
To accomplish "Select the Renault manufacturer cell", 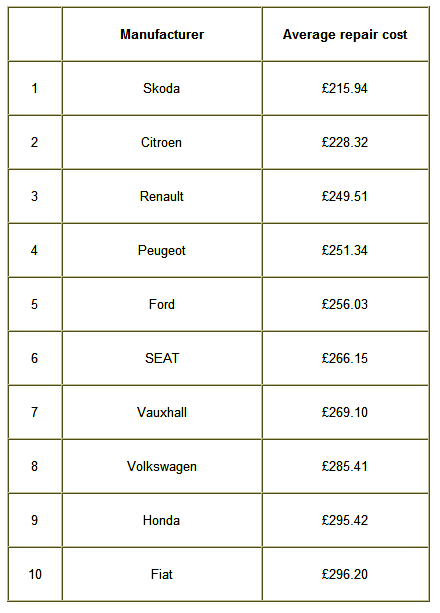I will click(162, 196).
